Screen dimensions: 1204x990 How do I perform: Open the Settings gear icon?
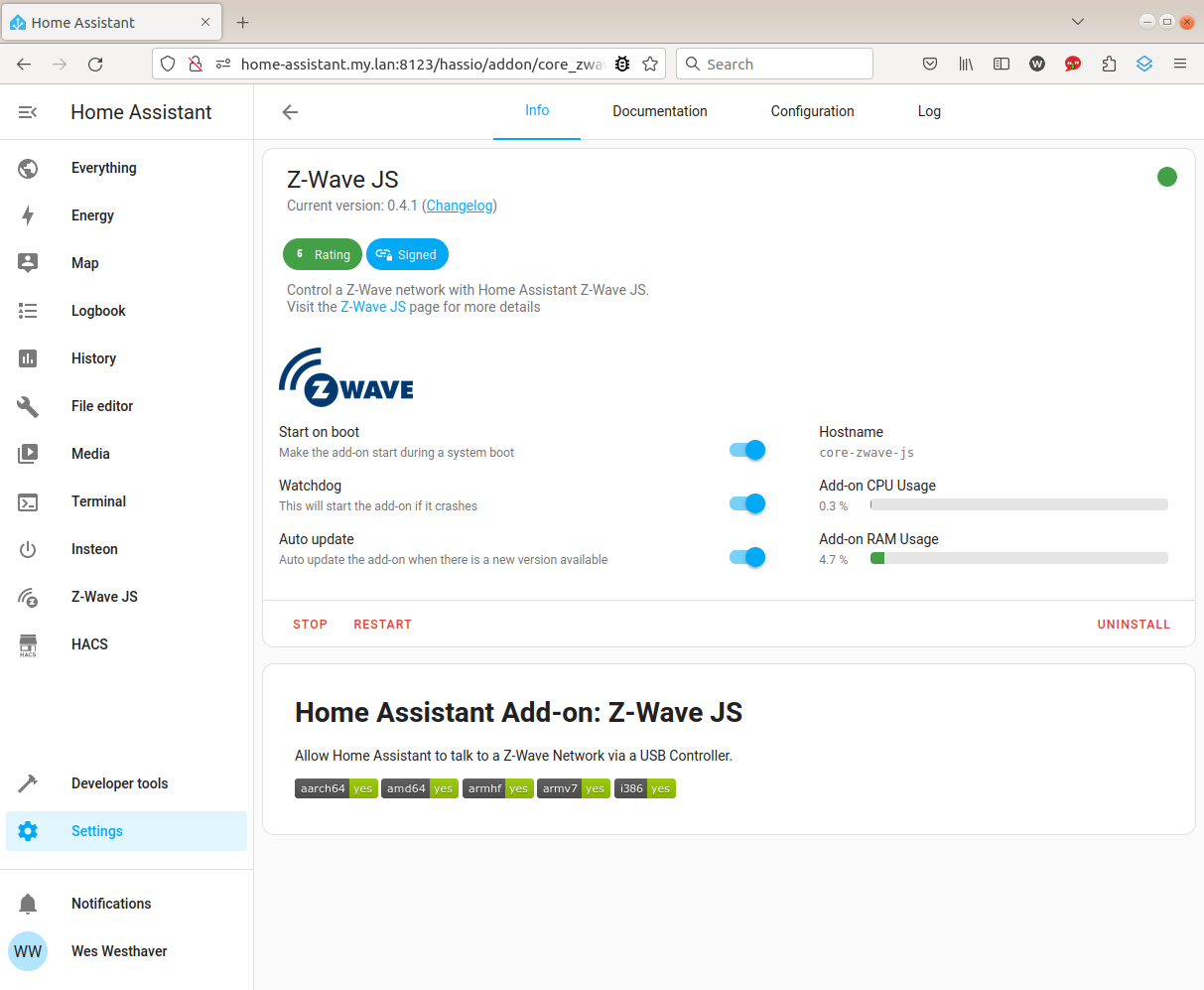(x=28, y=831)
